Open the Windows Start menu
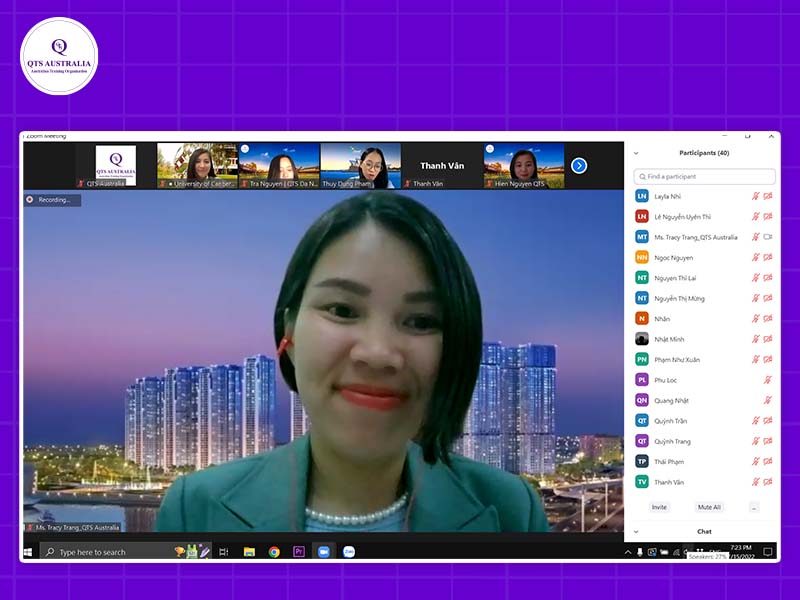Image resolution: width=800 pixels, height=600 pixels. pyautogui.click(x=28, y=552)
